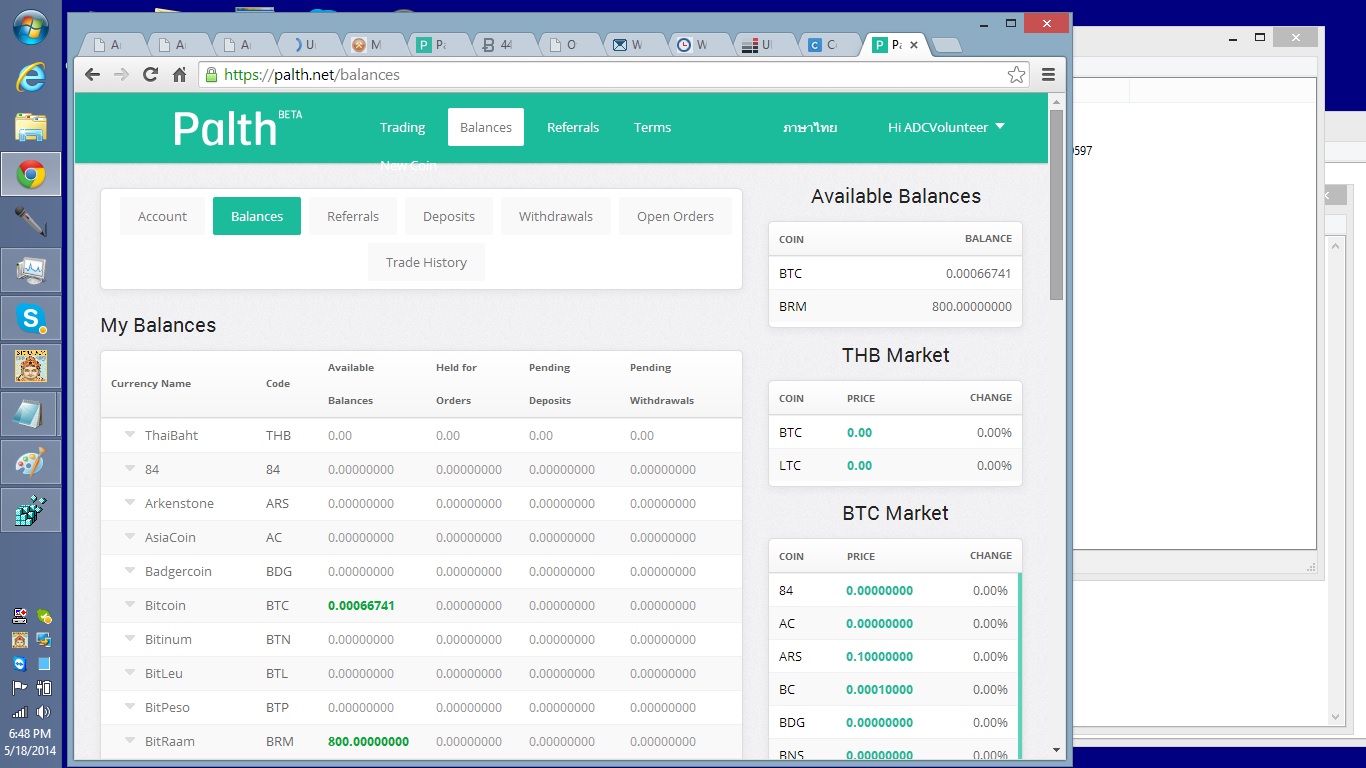This screenshot has height=768, width=1366.
Task: Bookmark this page with the star icon
Action: pyautogui.click(x=1016, y=75)
